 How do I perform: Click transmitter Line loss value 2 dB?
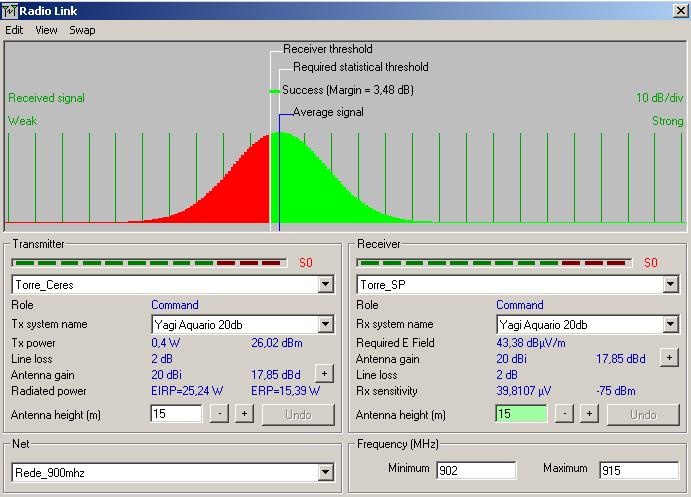click(162, 359)
